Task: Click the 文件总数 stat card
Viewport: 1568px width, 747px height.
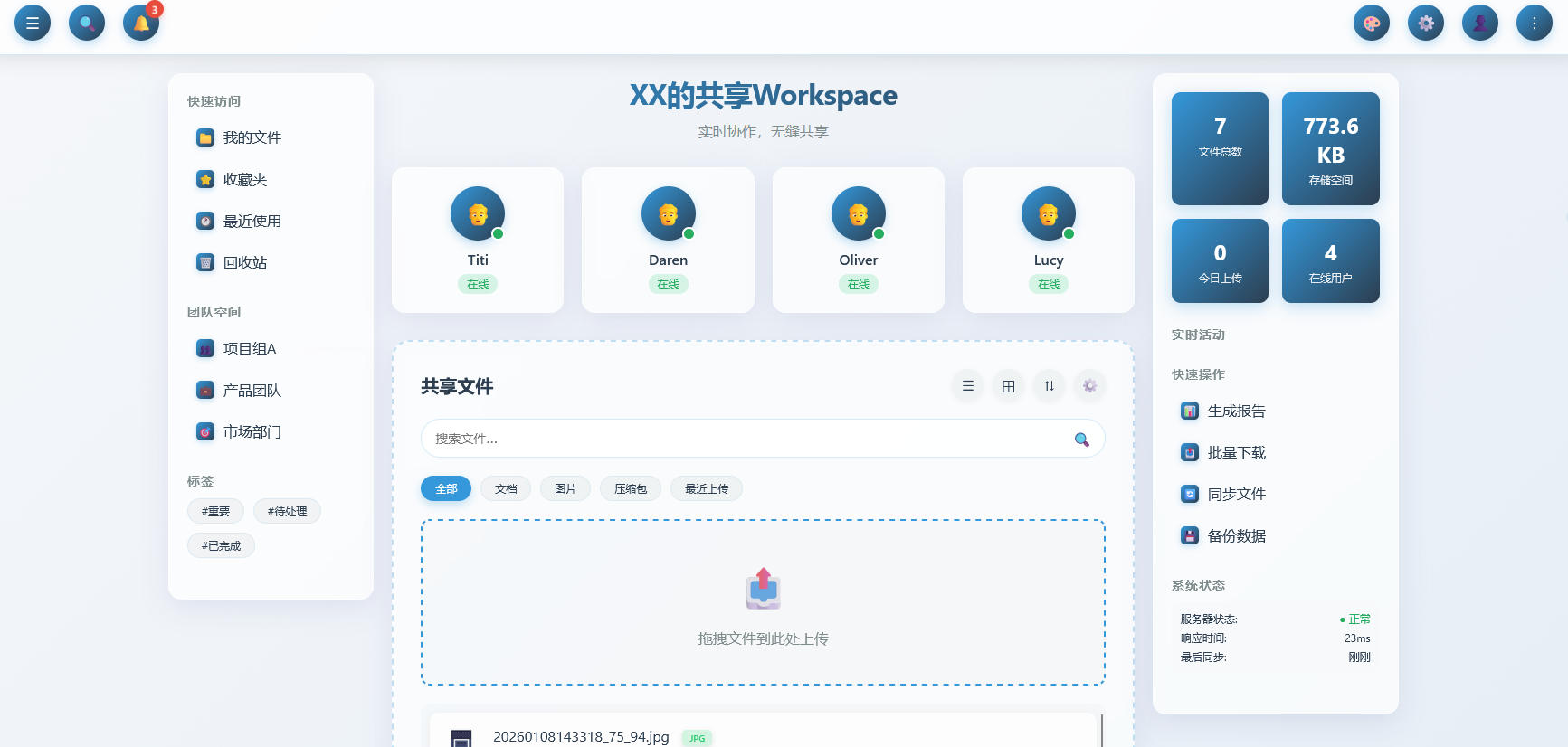Action: click(x=1220, y=148)
